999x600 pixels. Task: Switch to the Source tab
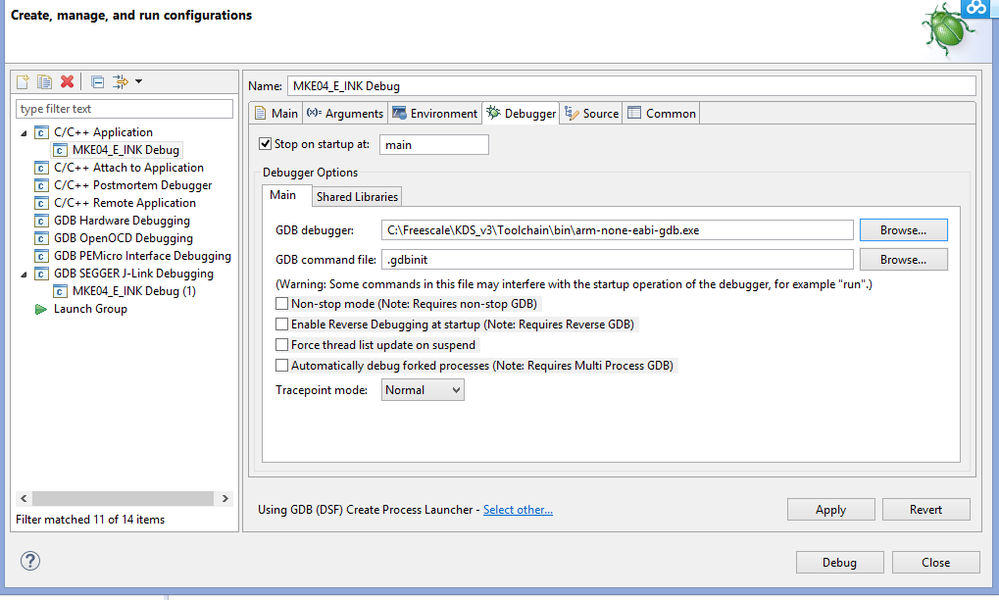[x=592, y=114]
